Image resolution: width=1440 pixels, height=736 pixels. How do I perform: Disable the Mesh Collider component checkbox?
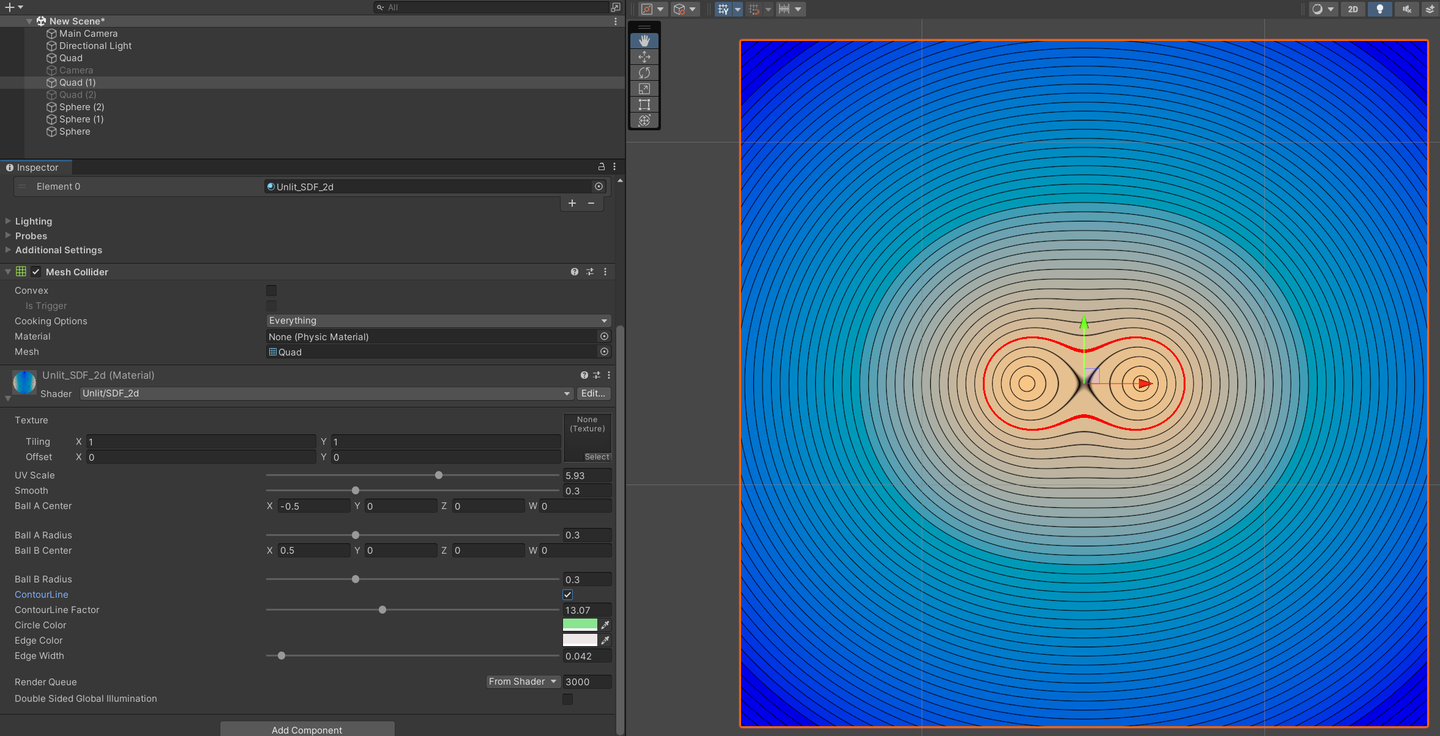click(36, 272)
